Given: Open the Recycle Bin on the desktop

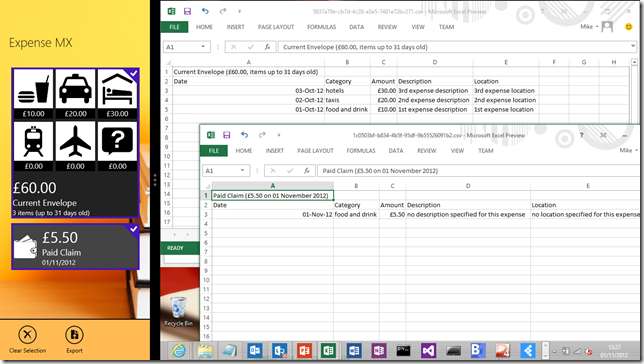Looking at the screenshot, I should click(x=178, y=311).
